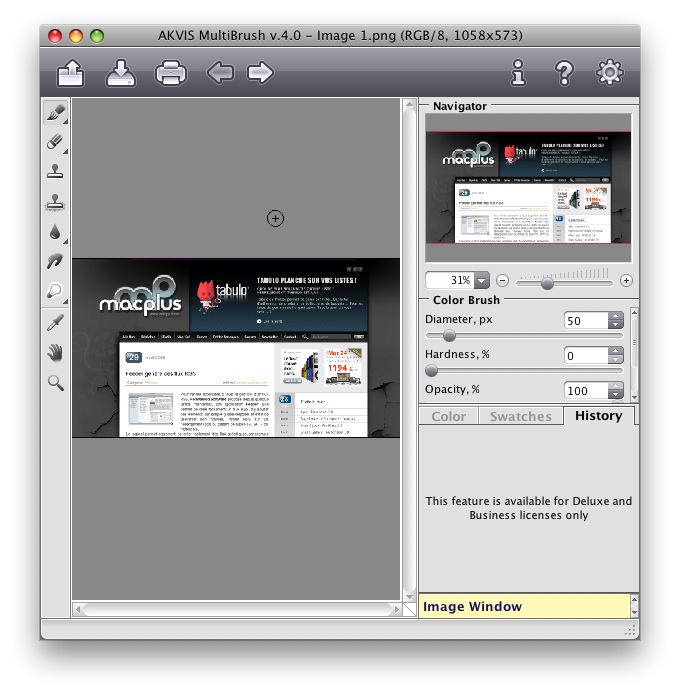The image size is (680, 695).
Task: Redo with the right arrow icon
Action: [x=260, y=73]
